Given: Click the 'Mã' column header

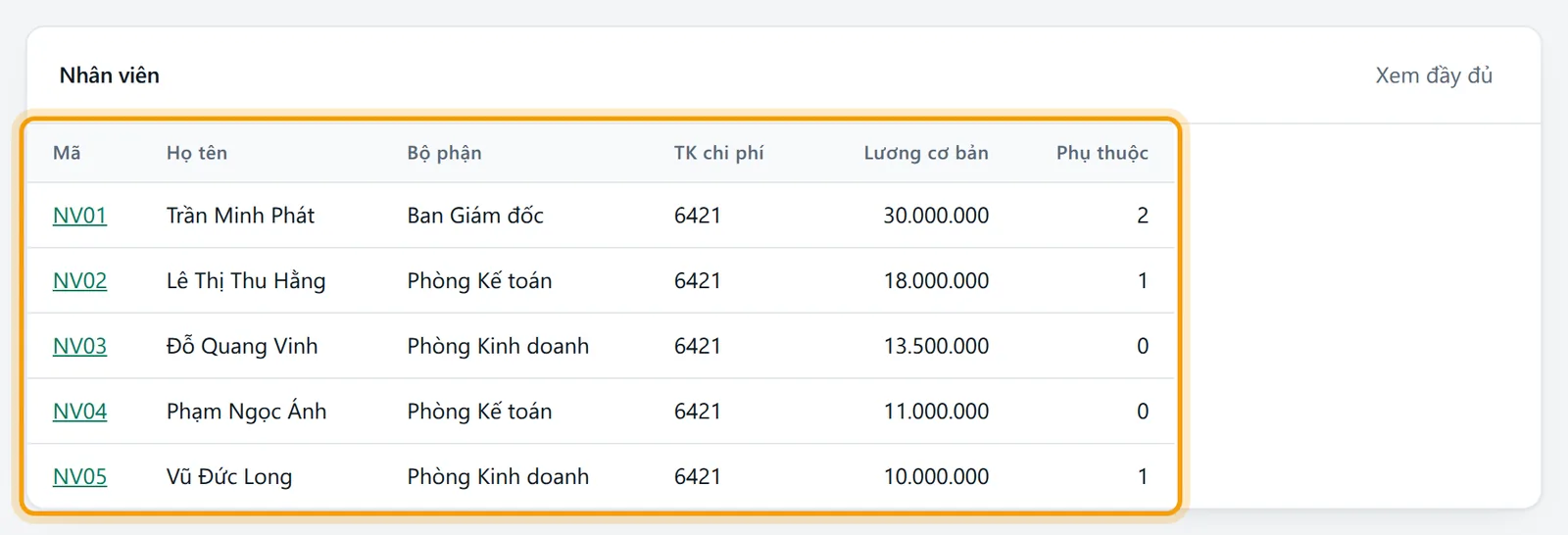Looking at the screenshot, I should [x=67, y=153].
